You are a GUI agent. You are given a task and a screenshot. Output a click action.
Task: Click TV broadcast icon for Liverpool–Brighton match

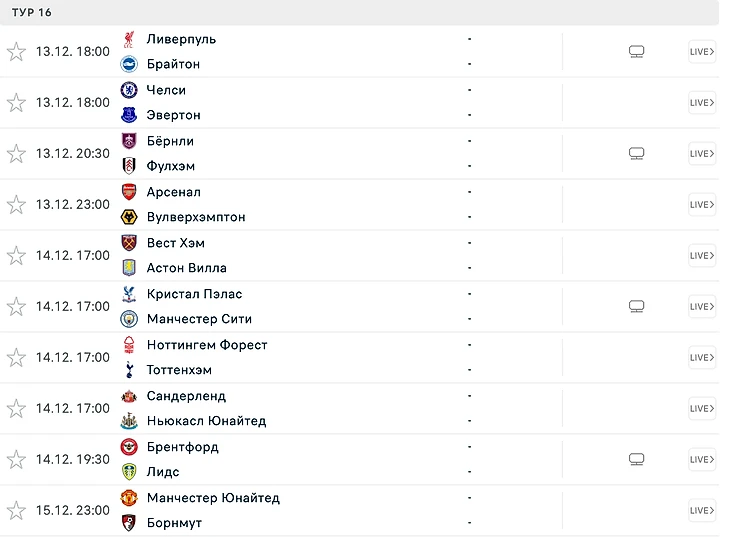pyautogui.click(x=636, y=52)
